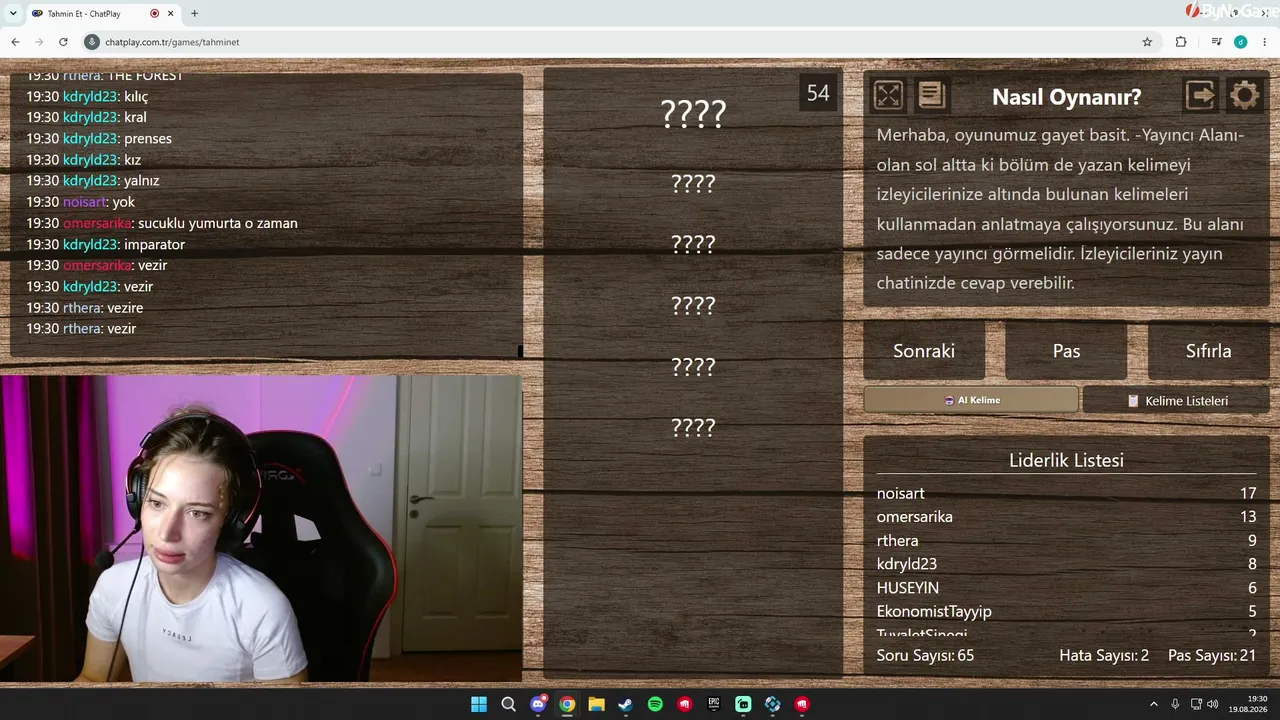The width and height of the screenshot is (1280, 720).
Task: Click the 54 countdown timer
Action: click(x=818, y=93)
